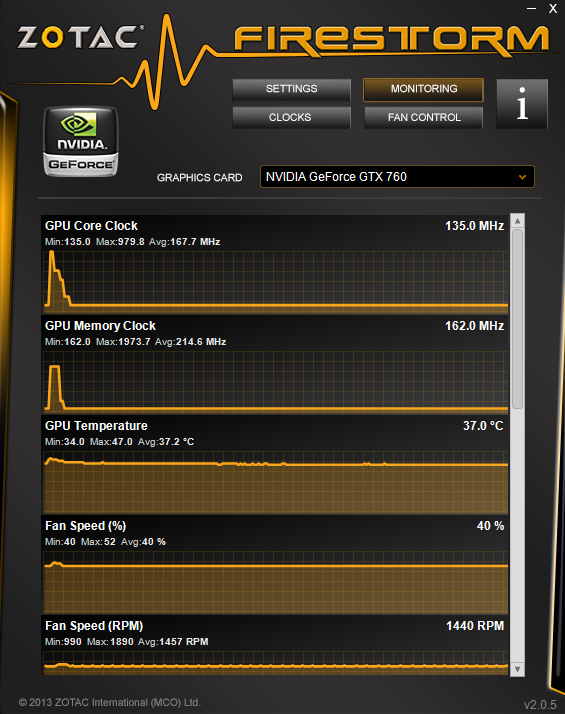565x714 pixels.
Task: Click the v2.0.5 version label
Action: point(540,705)
